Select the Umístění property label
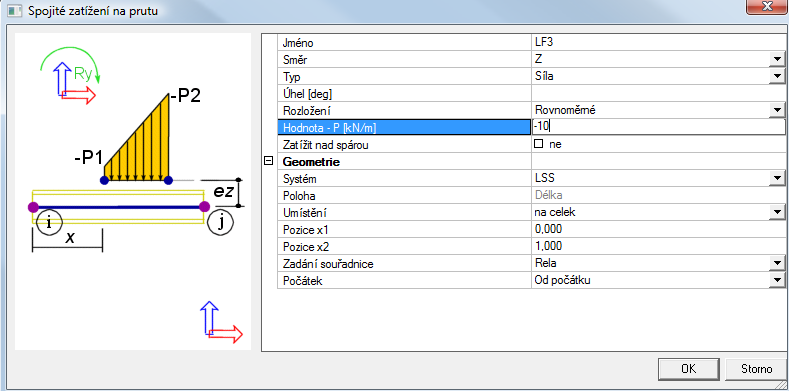Viewport: 789px width, 391px height. [303, 212]
